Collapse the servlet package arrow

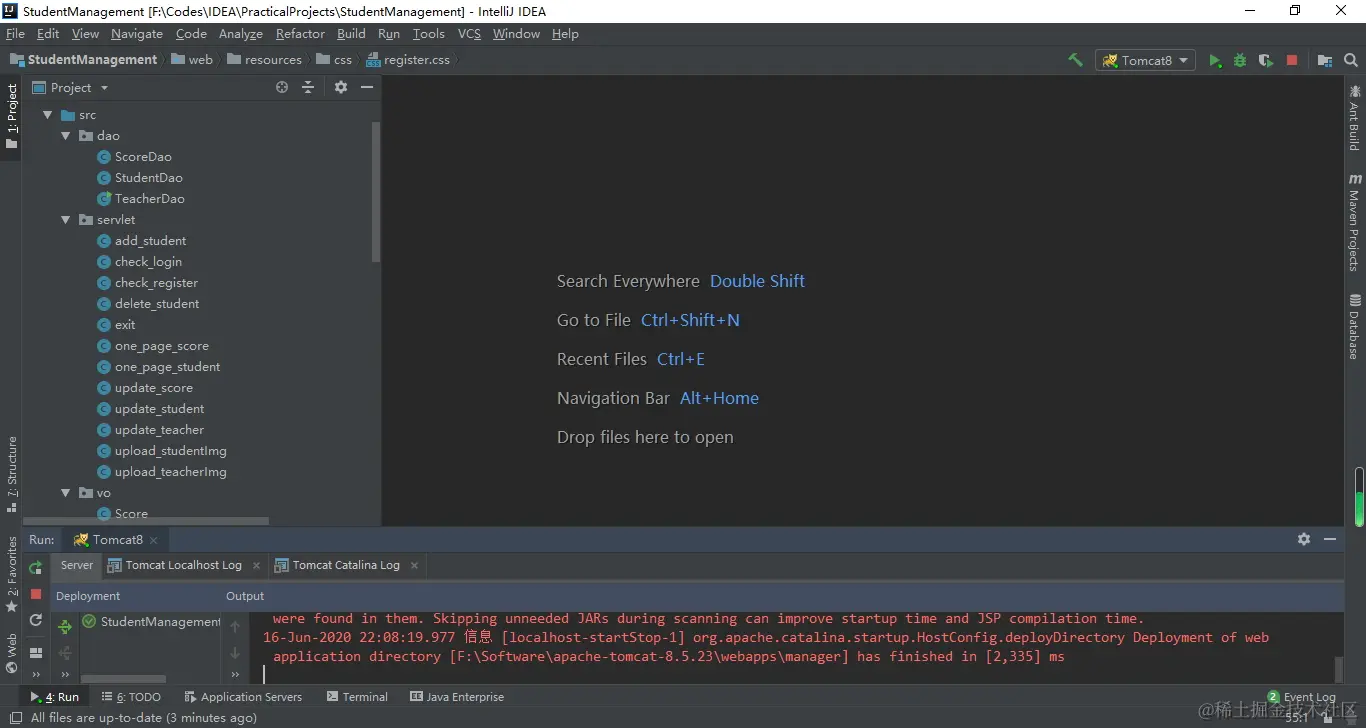[66, 220]
